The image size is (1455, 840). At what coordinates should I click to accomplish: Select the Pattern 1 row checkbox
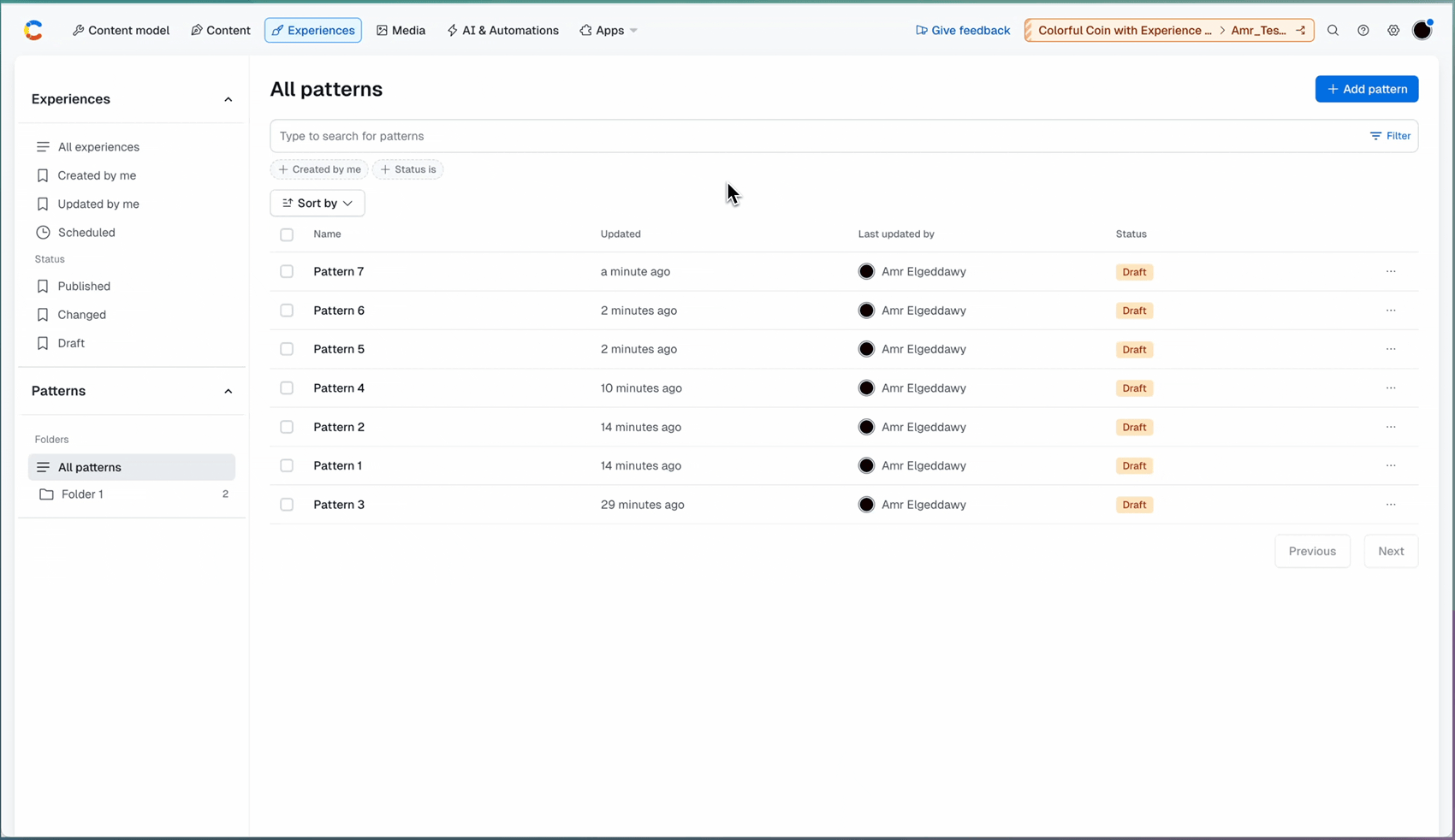[x=287, y=465]
